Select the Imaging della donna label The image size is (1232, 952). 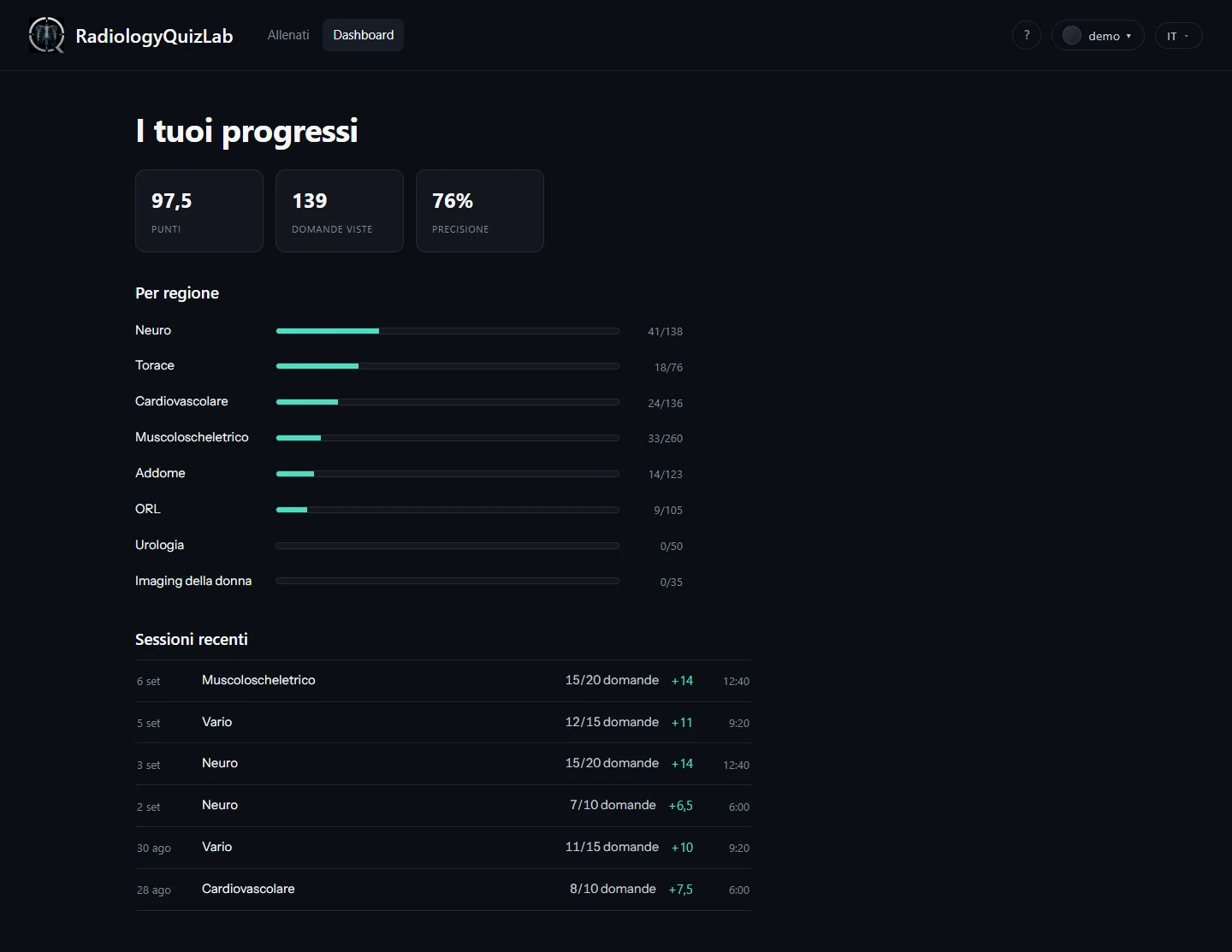[193, 581]
